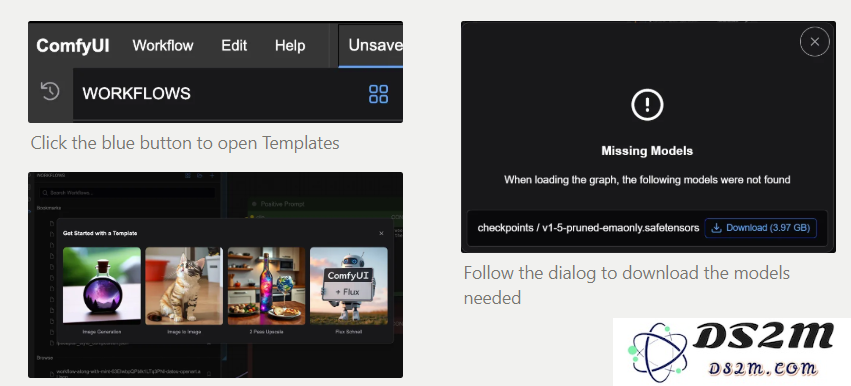Click the WORKFLOWS panel heading
The width and height of the screenshot is (851, 386).
(136, 93)
